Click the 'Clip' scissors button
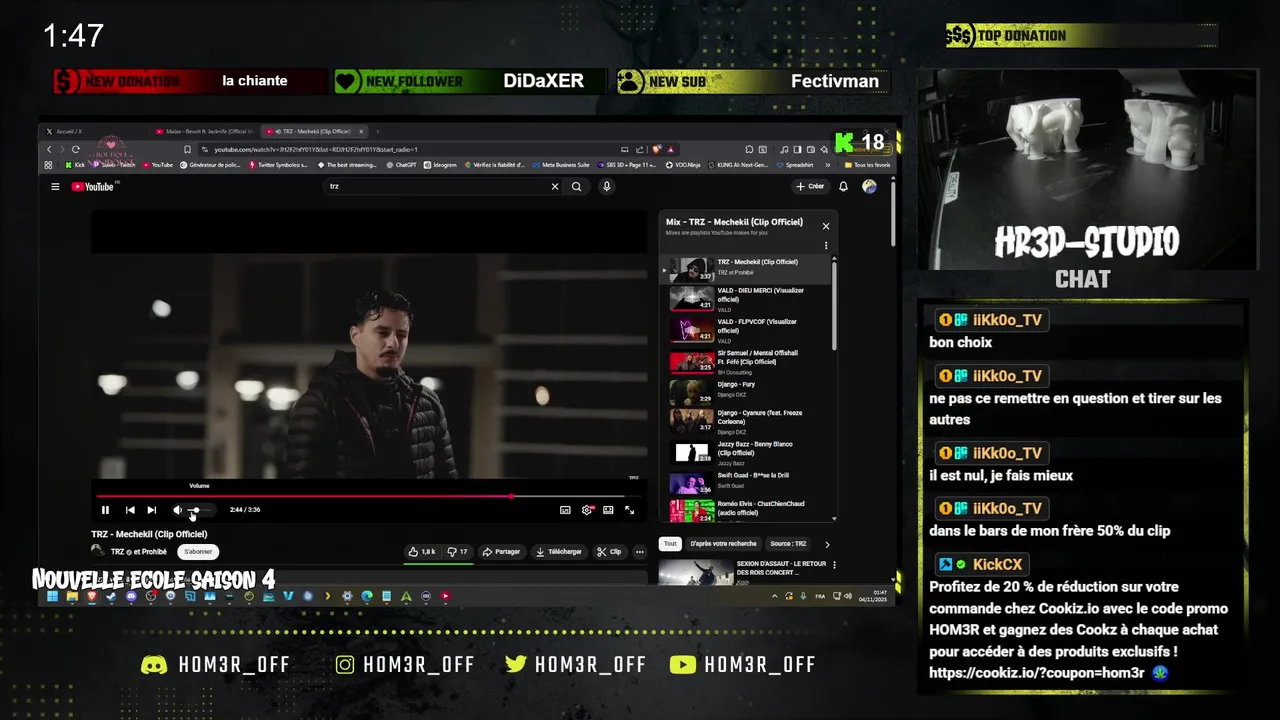 point(609,551)
